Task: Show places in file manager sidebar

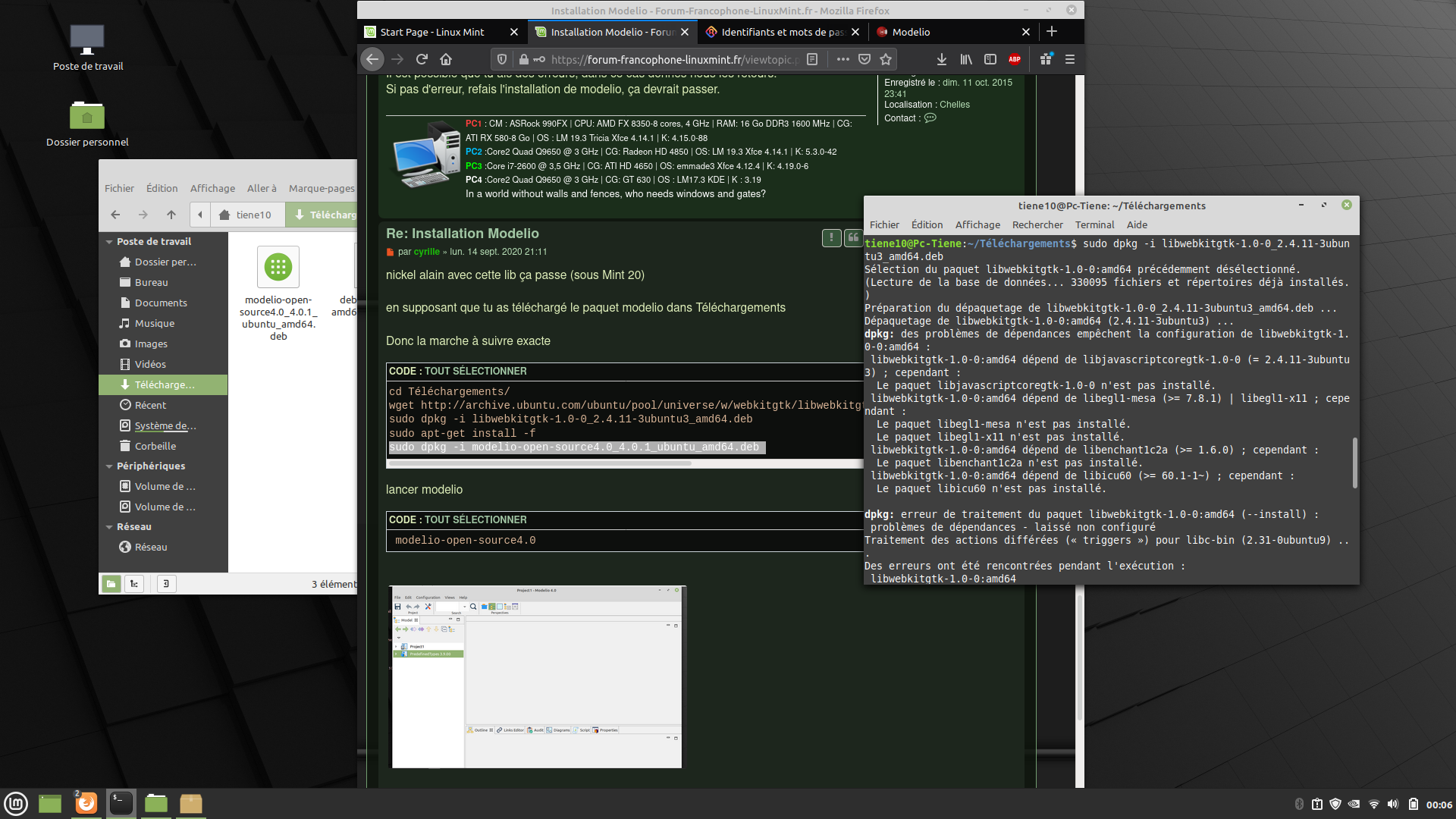Action: [x=111, y=583]
